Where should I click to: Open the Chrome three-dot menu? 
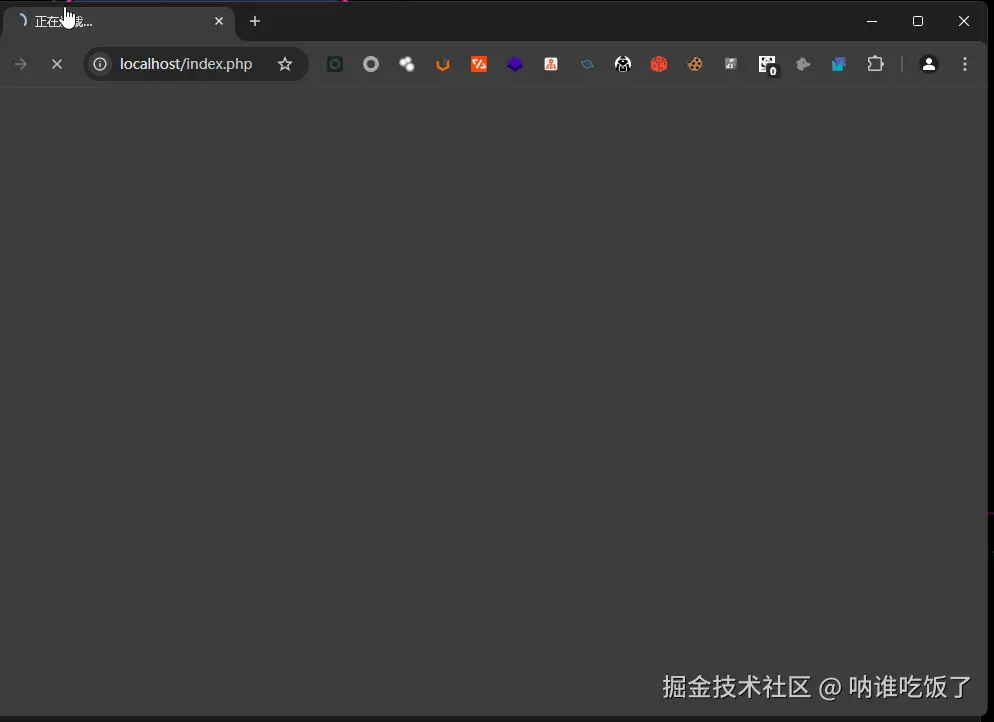pyautogui.click(x=965, y=64)
